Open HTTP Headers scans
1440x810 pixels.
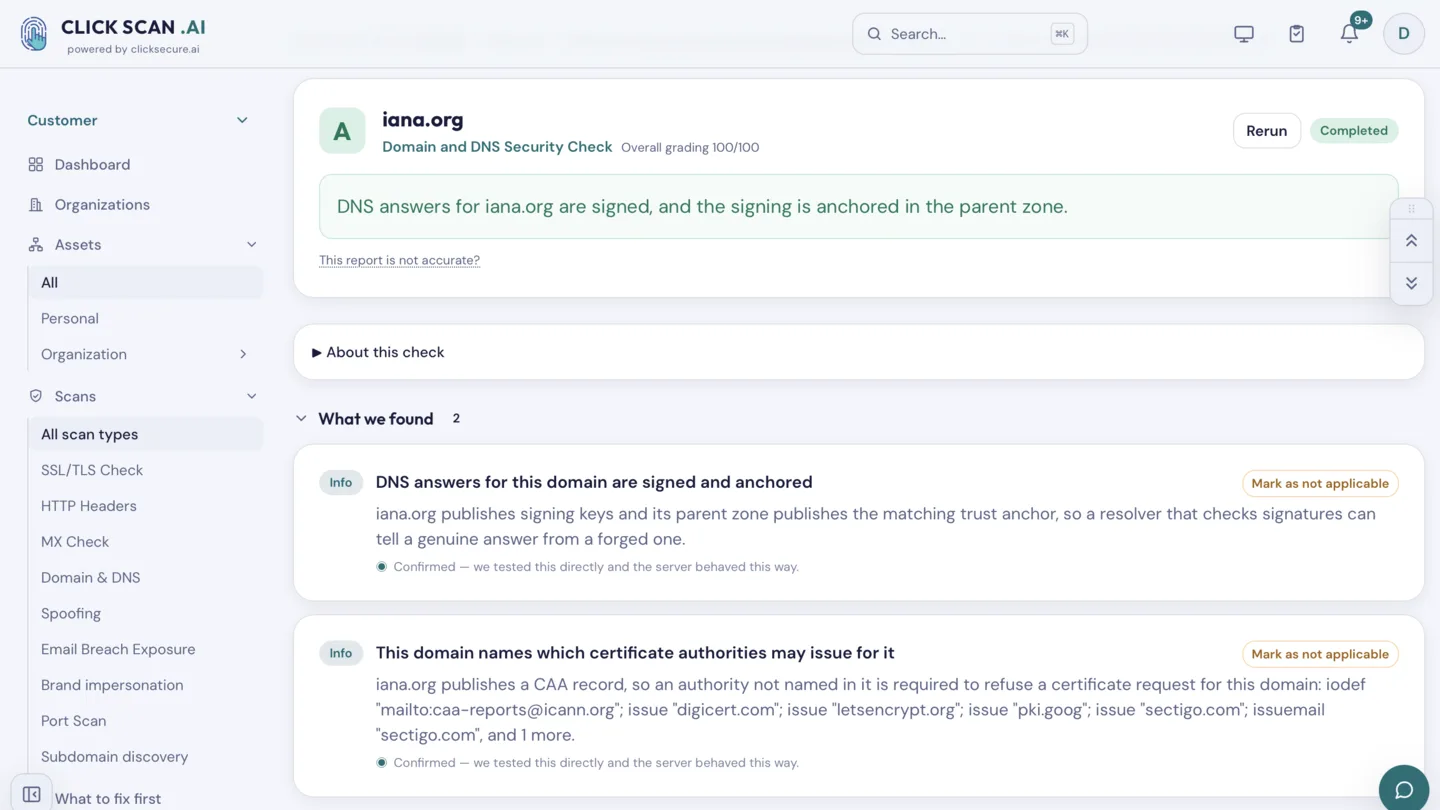(x=89, y=507)
